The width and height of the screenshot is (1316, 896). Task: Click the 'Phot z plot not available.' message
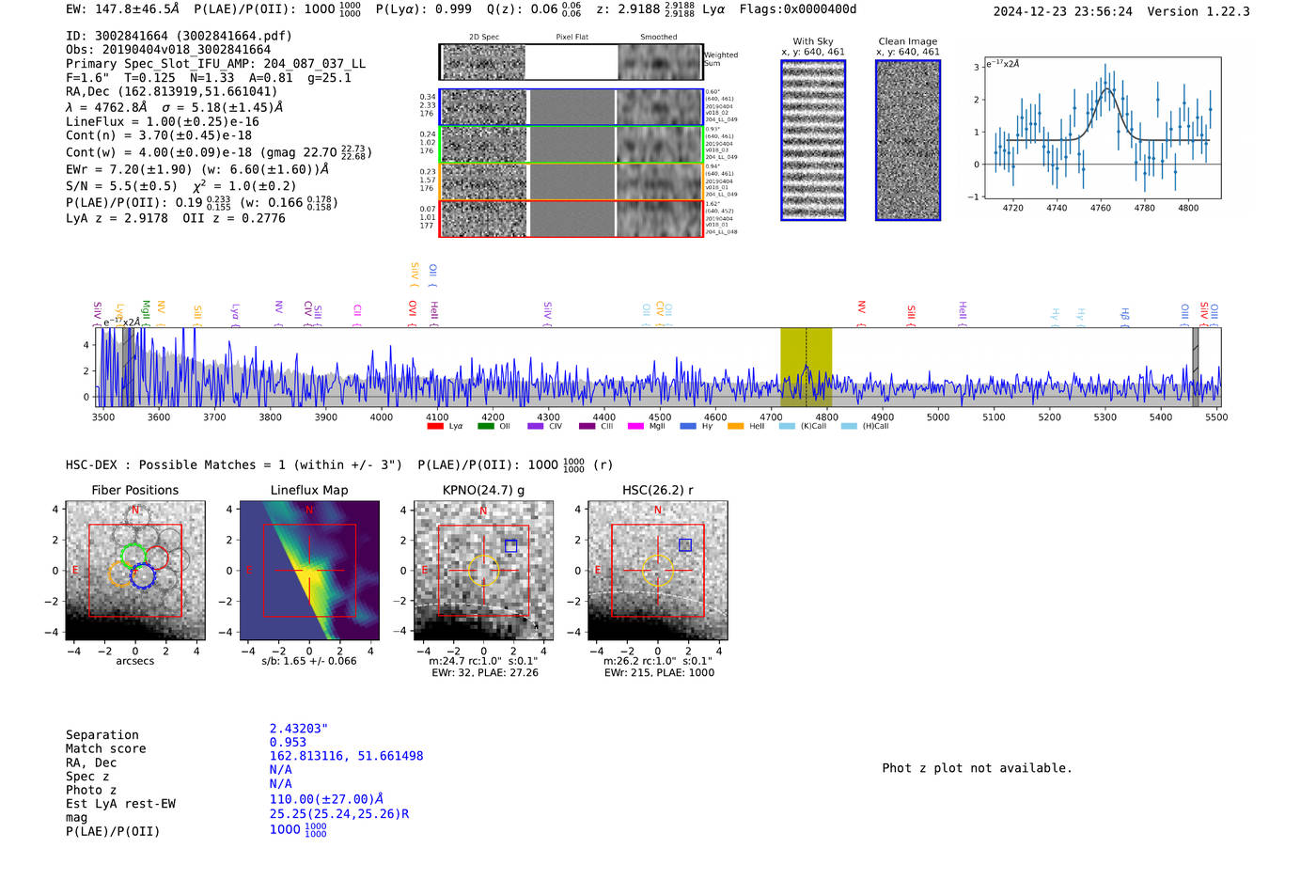click(x=977, y=768)
